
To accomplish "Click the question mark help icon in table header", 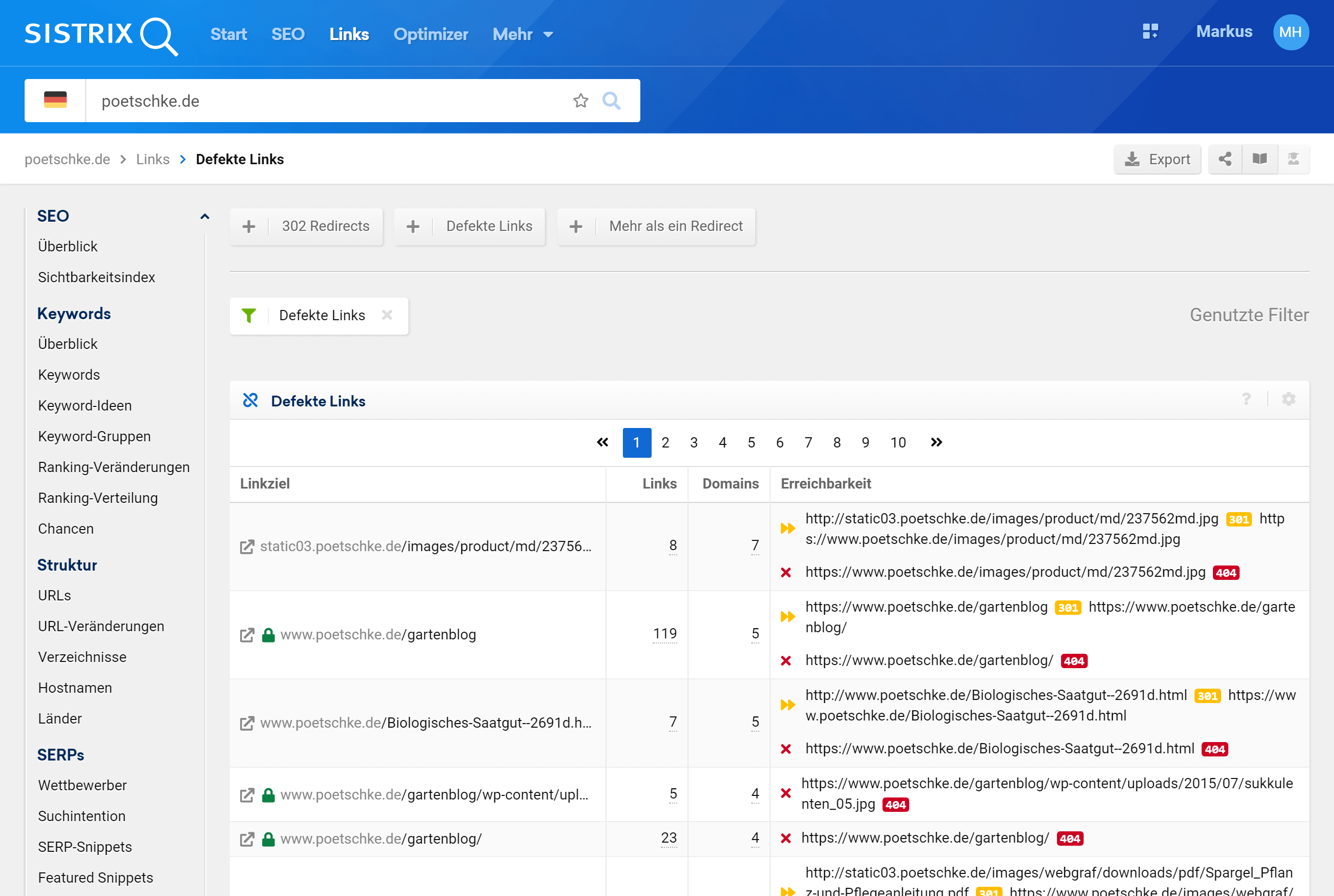I will click(x=1247, y=399).
